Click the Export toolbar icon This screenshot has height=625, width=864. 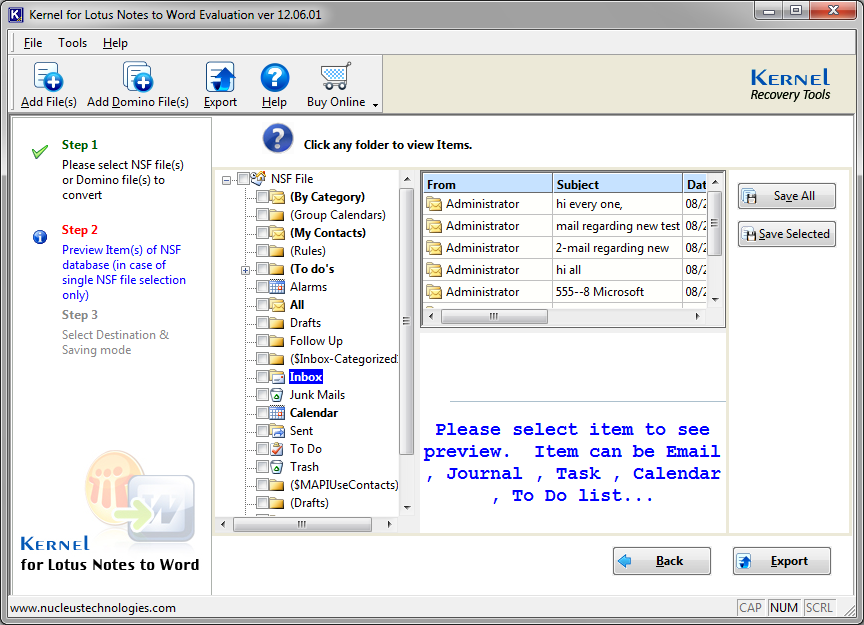(220, 77)
